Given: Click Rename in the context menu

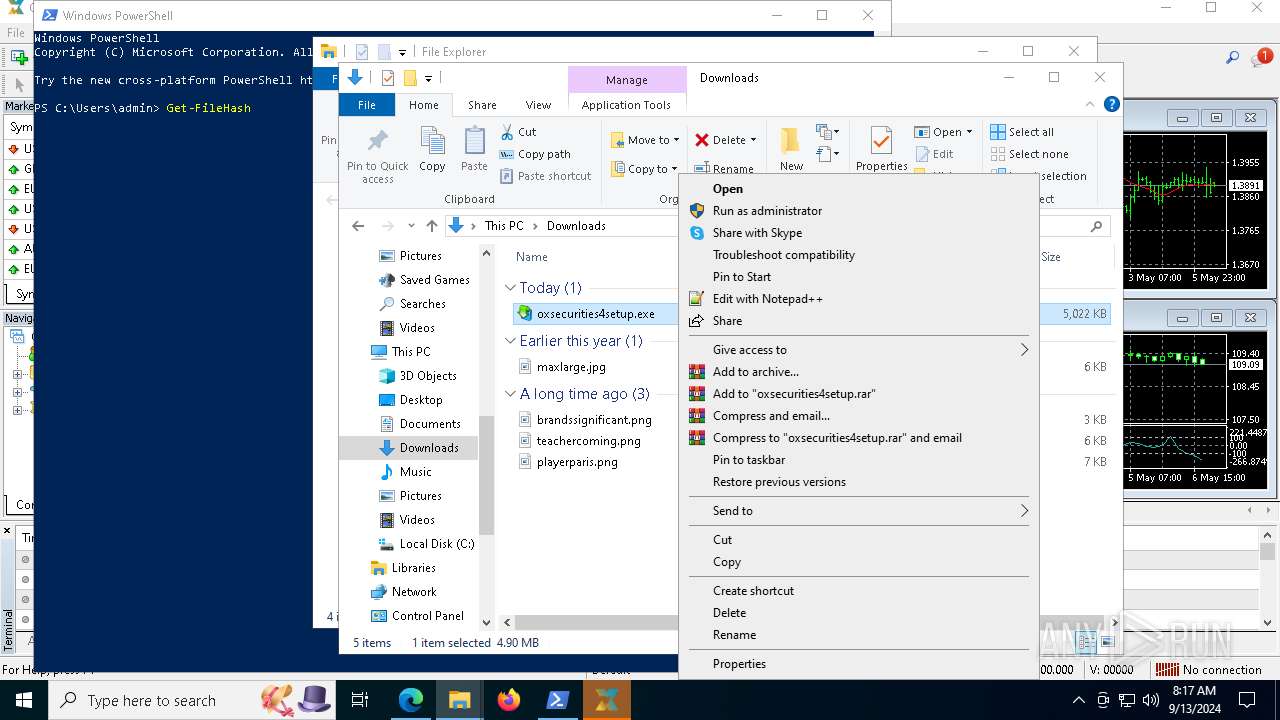Looking at the screenshot, I should (734, 635).
